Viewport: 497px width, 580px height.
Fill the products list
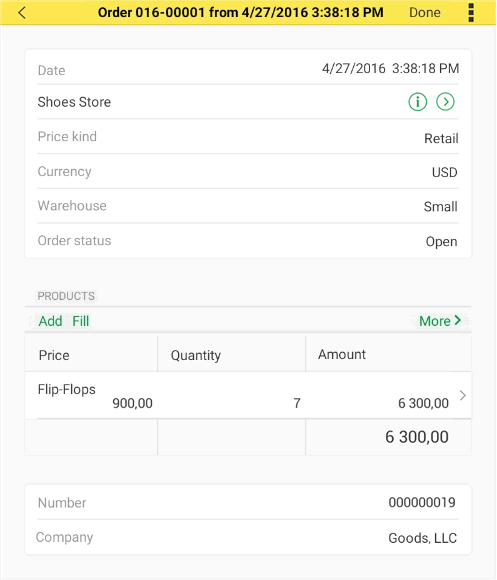point(80,321)
